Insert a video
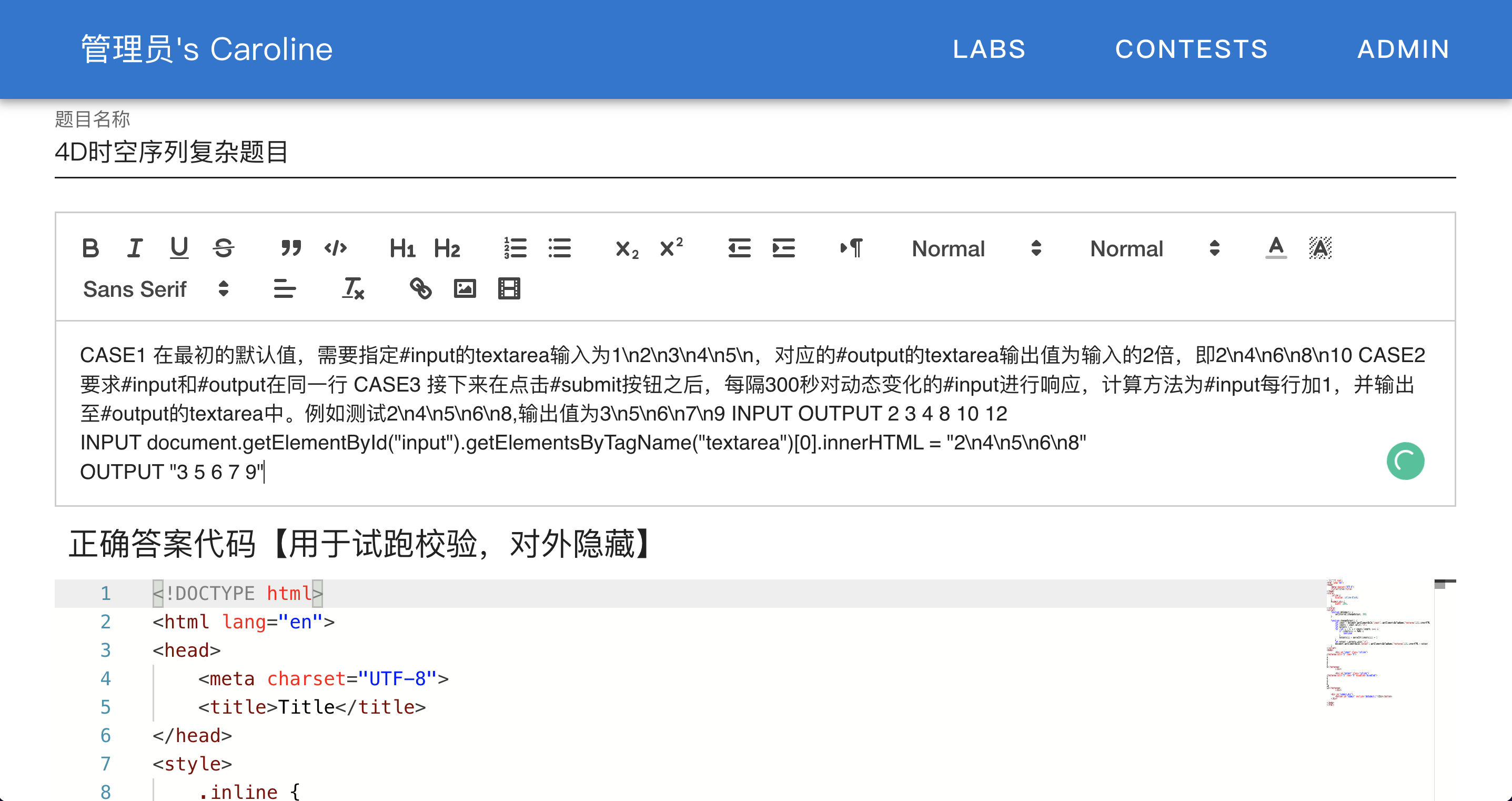 (x=509, y=289)
